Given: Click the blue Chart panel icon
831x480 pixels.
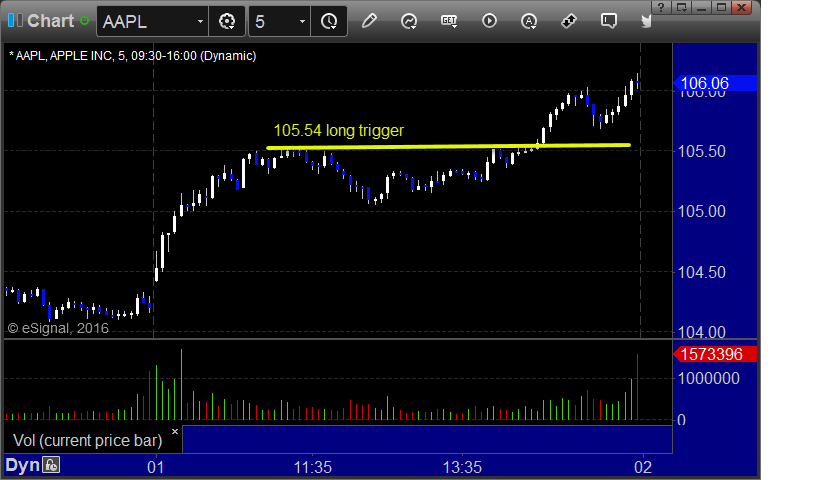Looking at the screenshot, I should [15, 21].
